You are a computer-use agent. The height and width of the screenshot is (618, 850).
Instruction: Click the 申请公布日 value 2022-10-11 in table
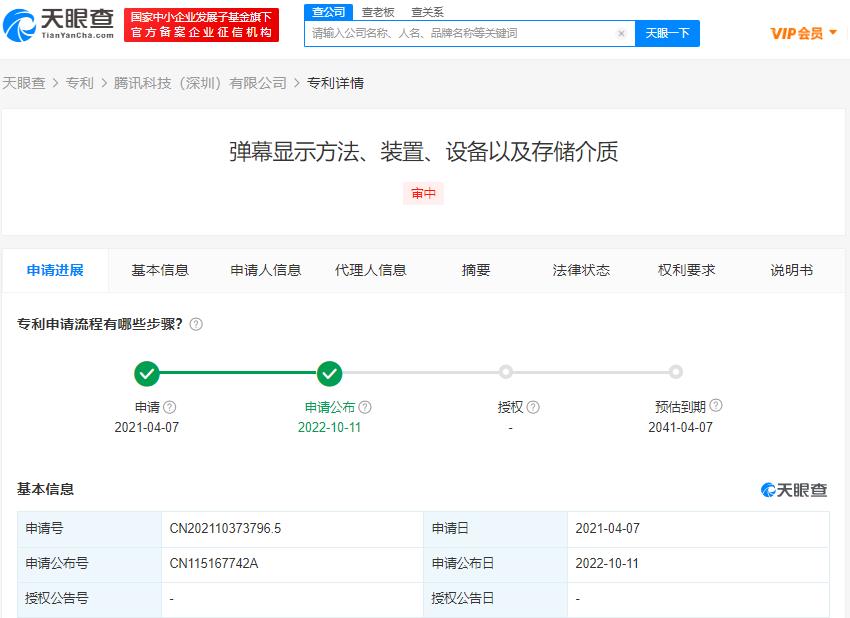tap(607, 563)
